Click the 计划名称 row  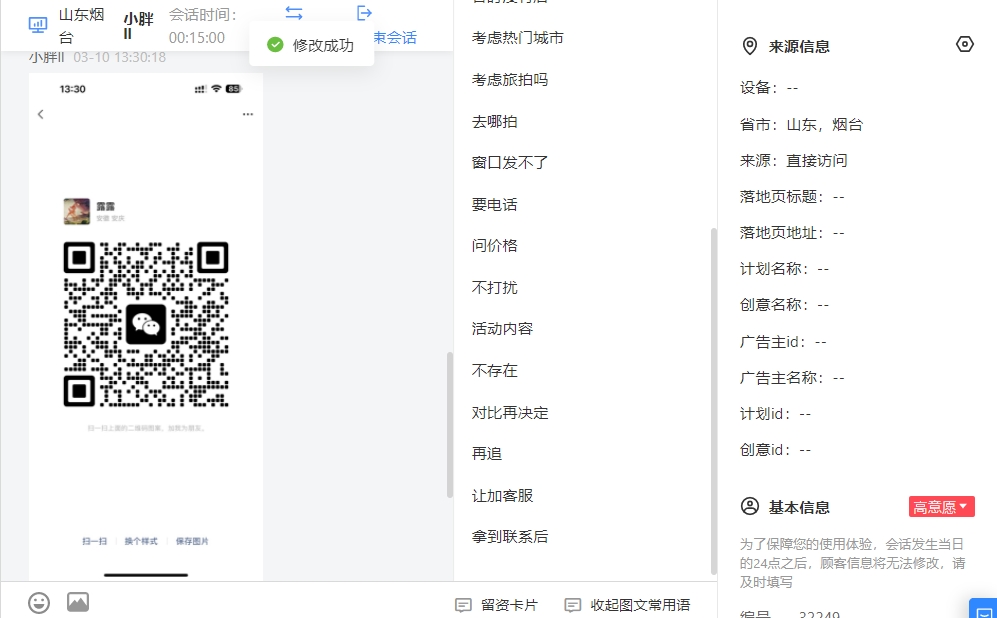[x=785, y=269]
